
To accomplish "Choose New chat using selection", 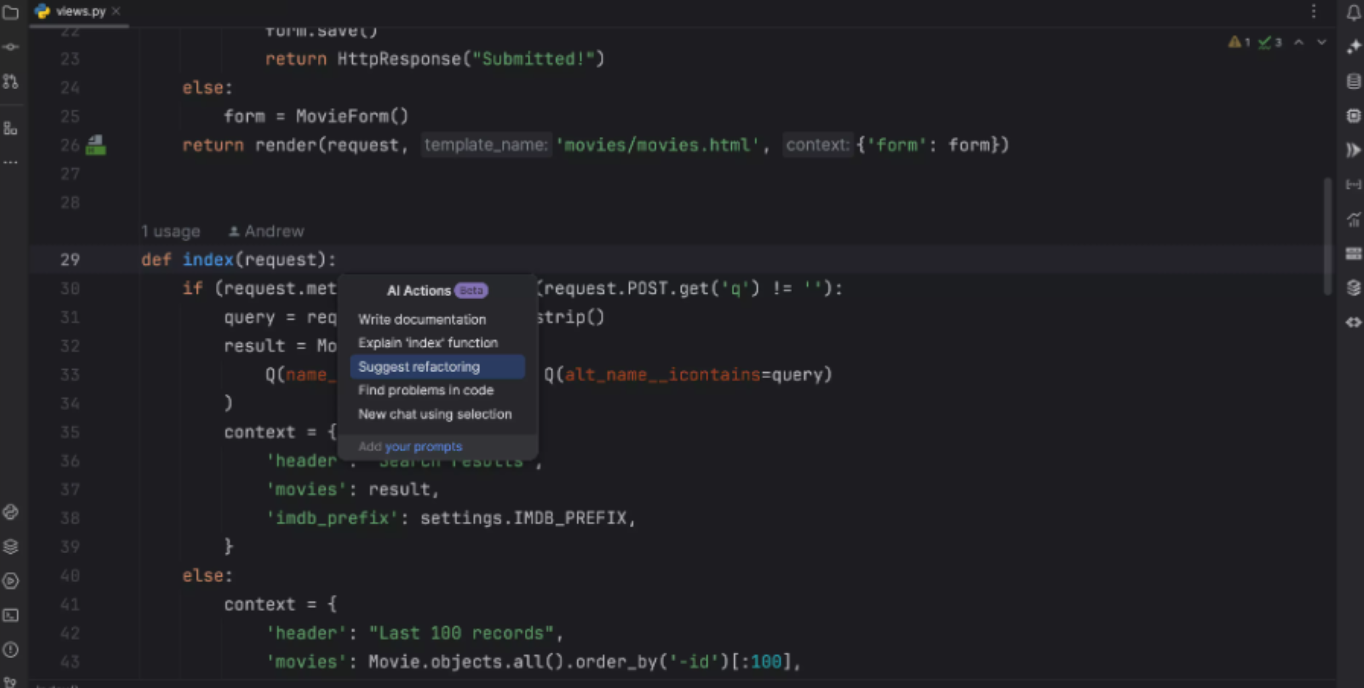I will 435,414.
